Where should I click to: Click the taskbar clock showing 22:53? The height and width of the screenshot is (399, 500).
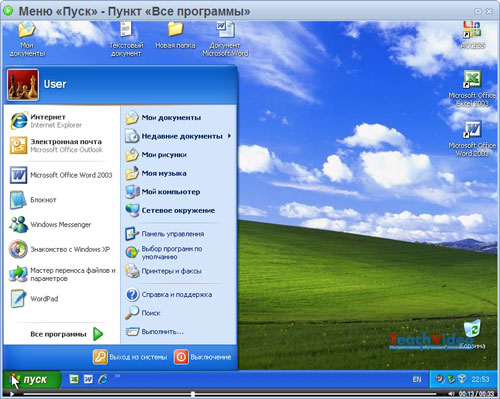(480, 379)
